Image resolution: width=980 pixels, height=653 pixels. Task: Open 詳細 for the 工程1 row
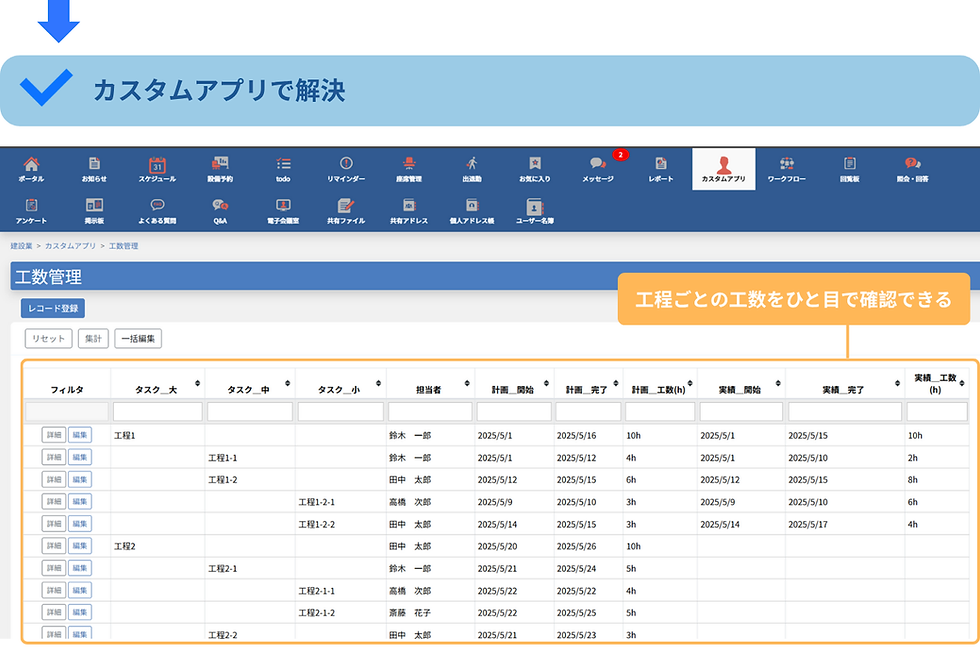54,435
